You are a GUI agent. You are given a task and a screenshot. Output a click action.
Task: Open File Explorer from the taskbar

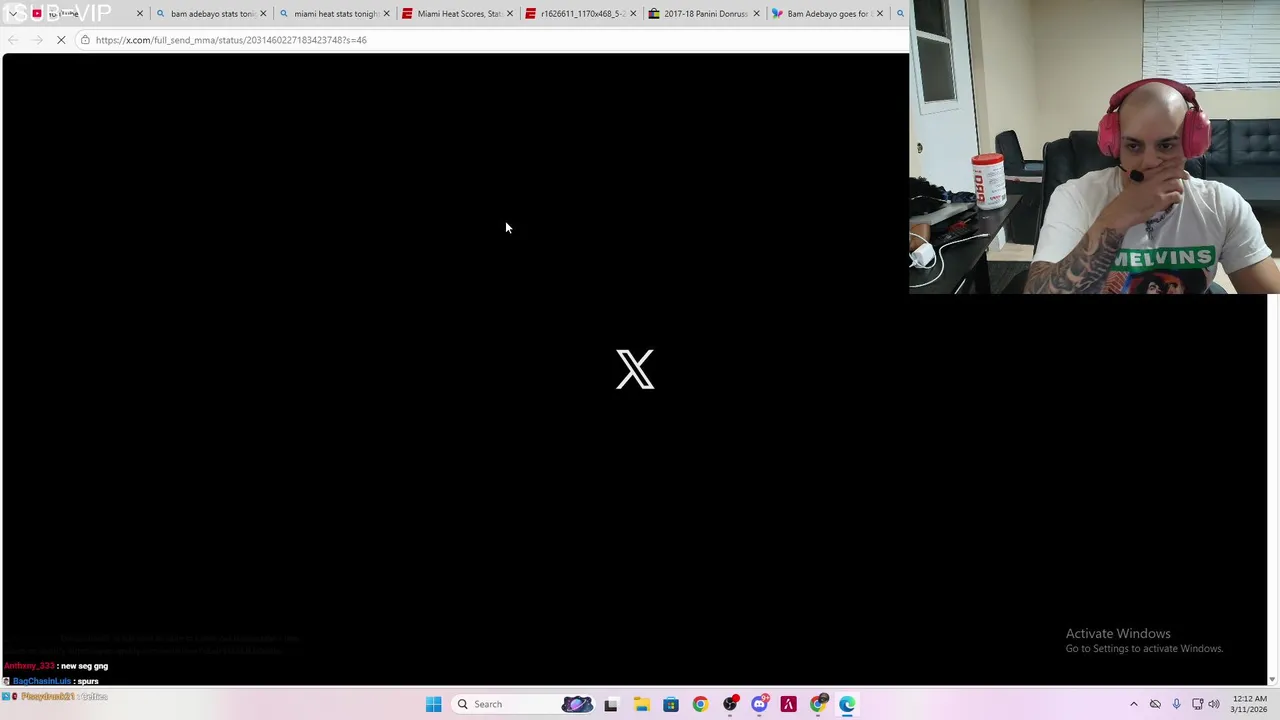pyautogui.click(x=641, y=704)
